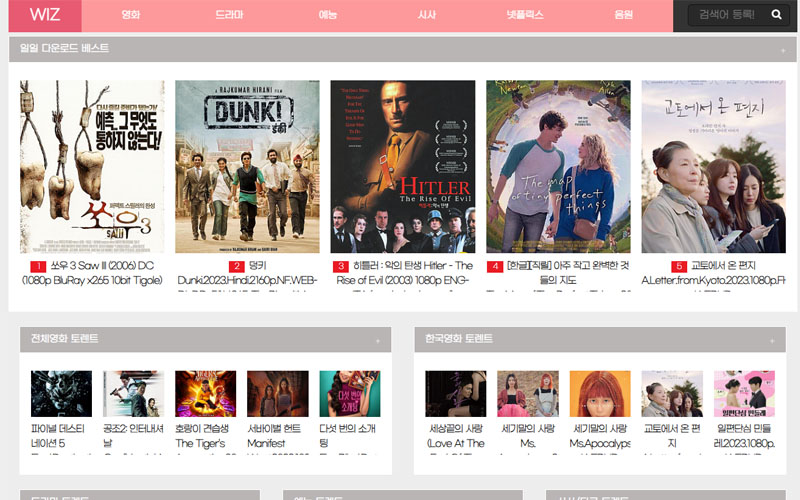
Task: Click the 전체영화 토렌트 header
Action: [x=206, y=339]
